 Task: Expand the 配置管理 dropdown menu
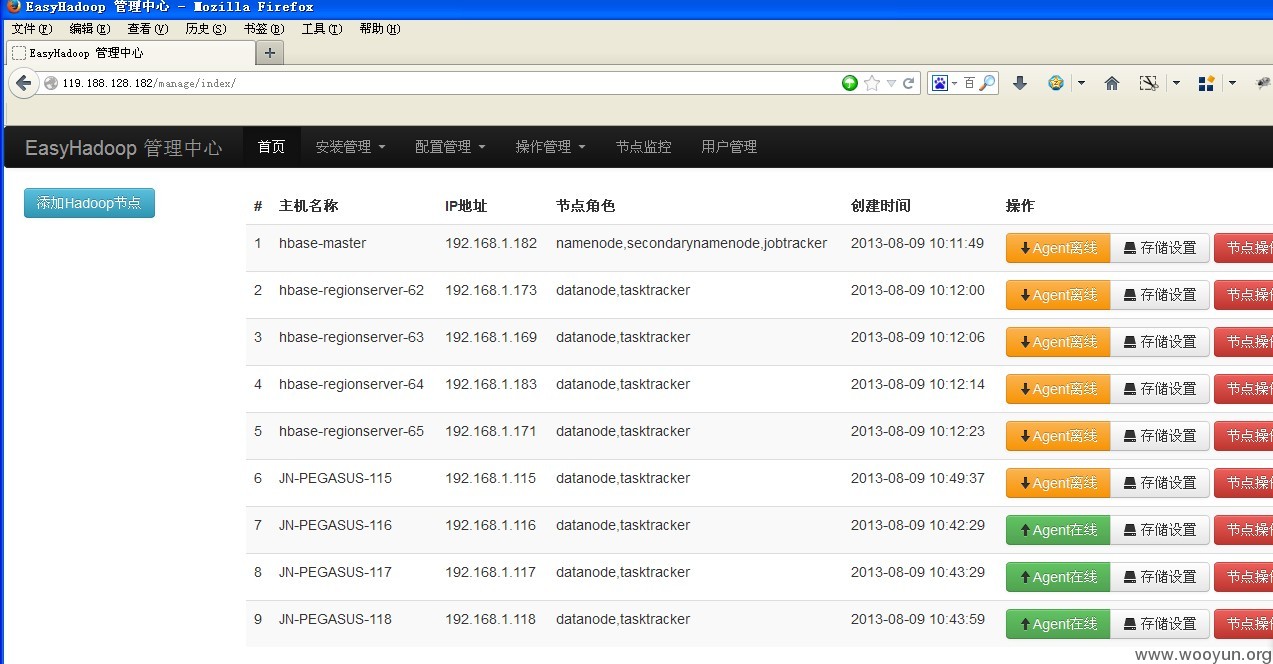[450, 147]
